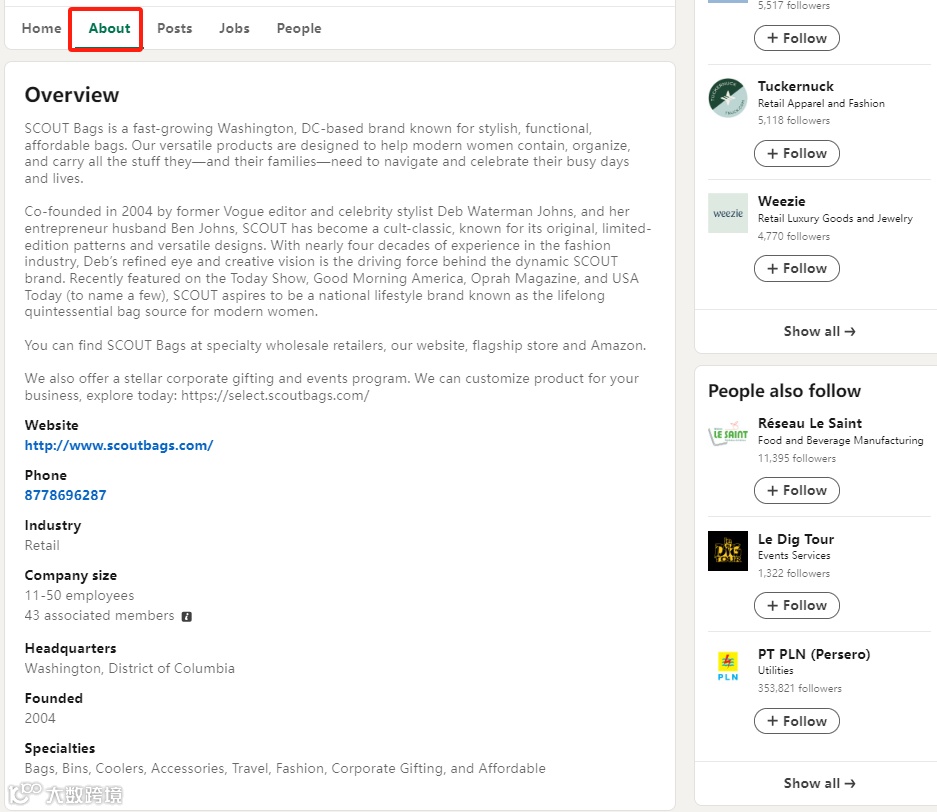
Task: Click the Overview heading
Action: tap(72, 95)
